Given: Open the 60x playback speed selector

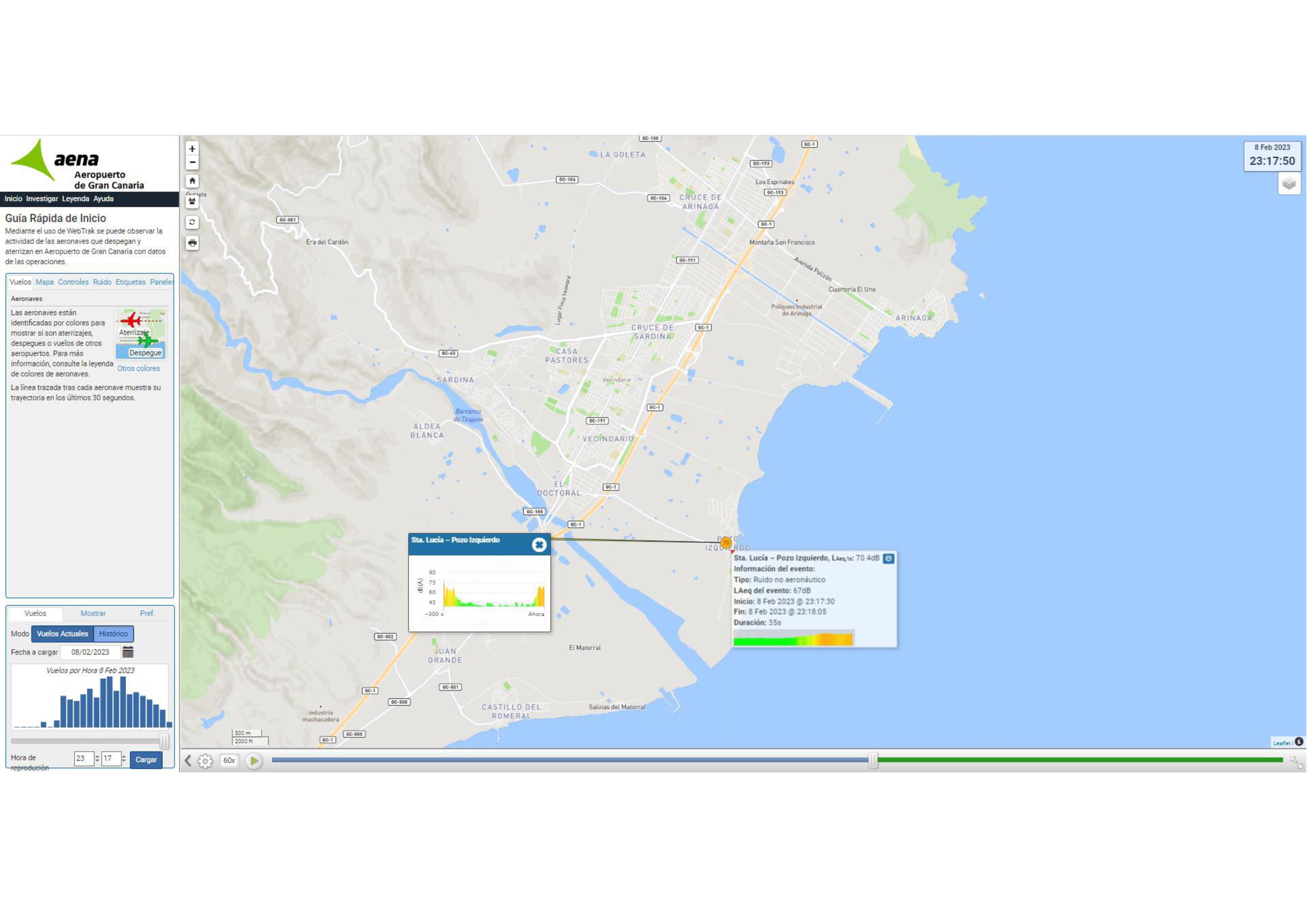Looking at the screenshot, I should click(x=229, y=760).
